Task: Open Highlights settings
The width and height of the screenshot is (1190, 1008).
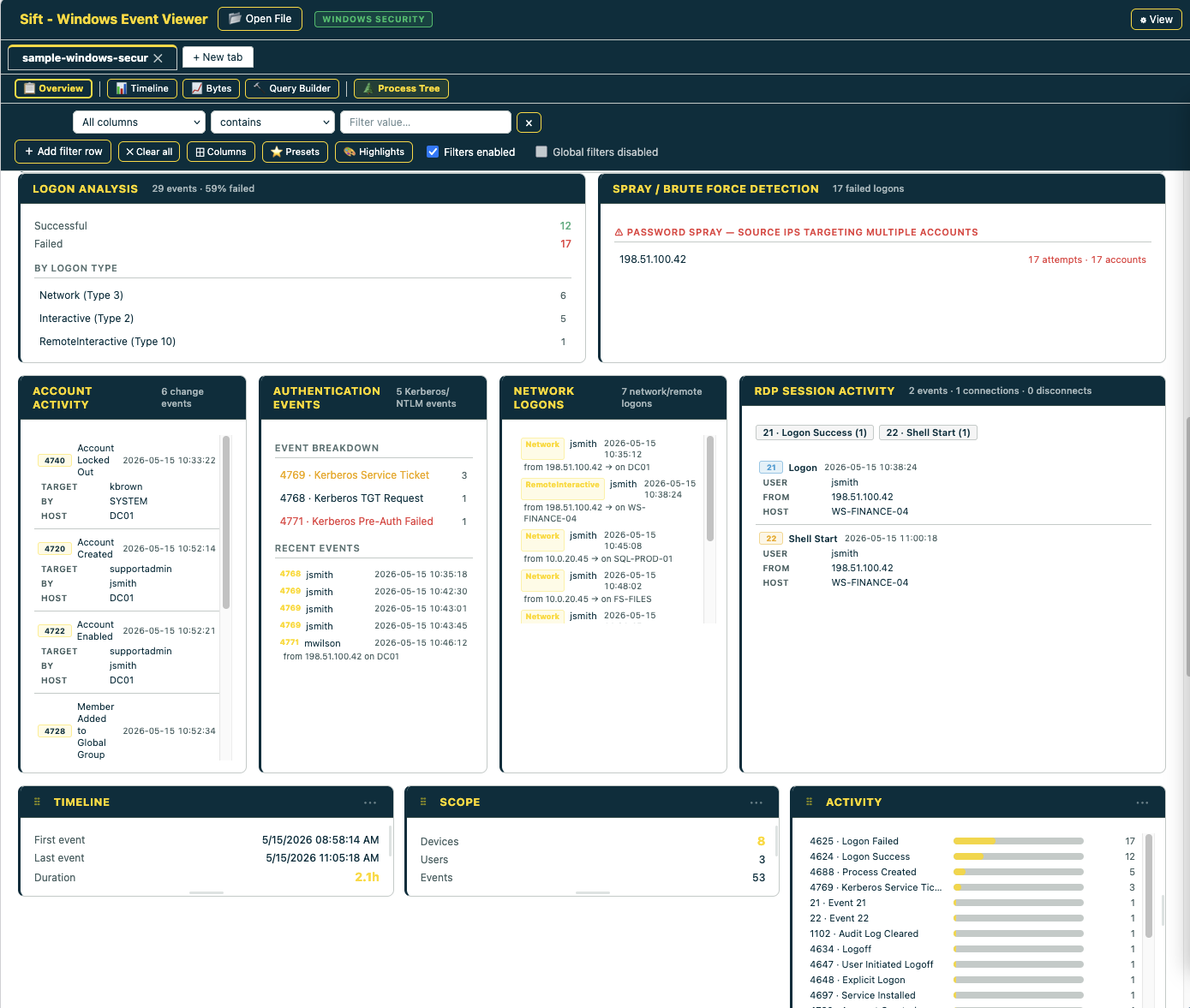Action: [374, 152]
